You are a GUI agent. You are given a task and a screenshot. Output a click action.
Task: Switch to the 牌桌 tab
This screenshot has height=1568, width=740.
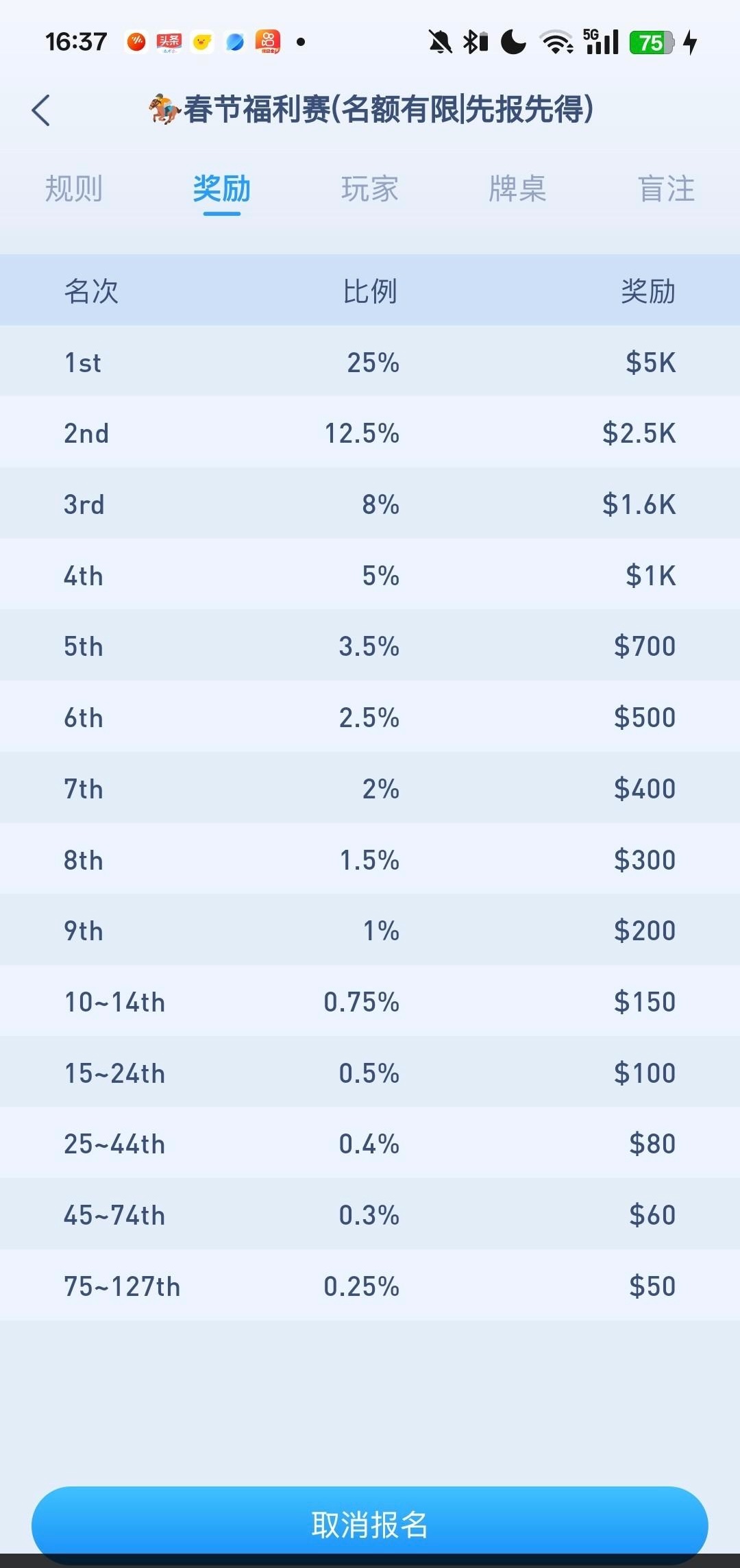point(518,189)
